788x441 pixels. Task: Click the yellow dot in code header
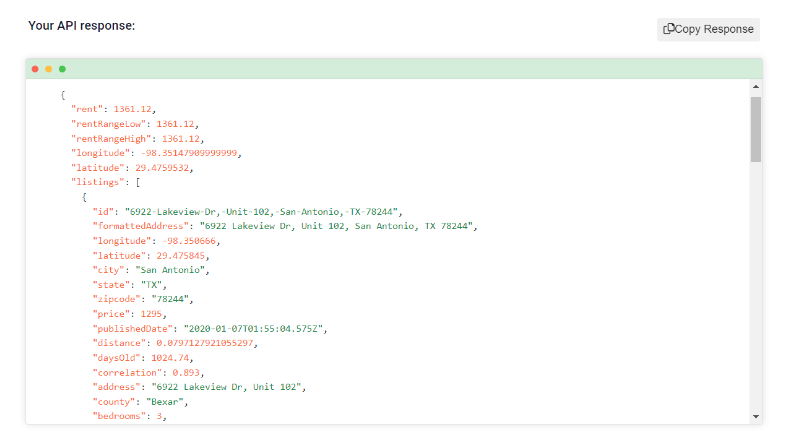click(x=49, y=69)
